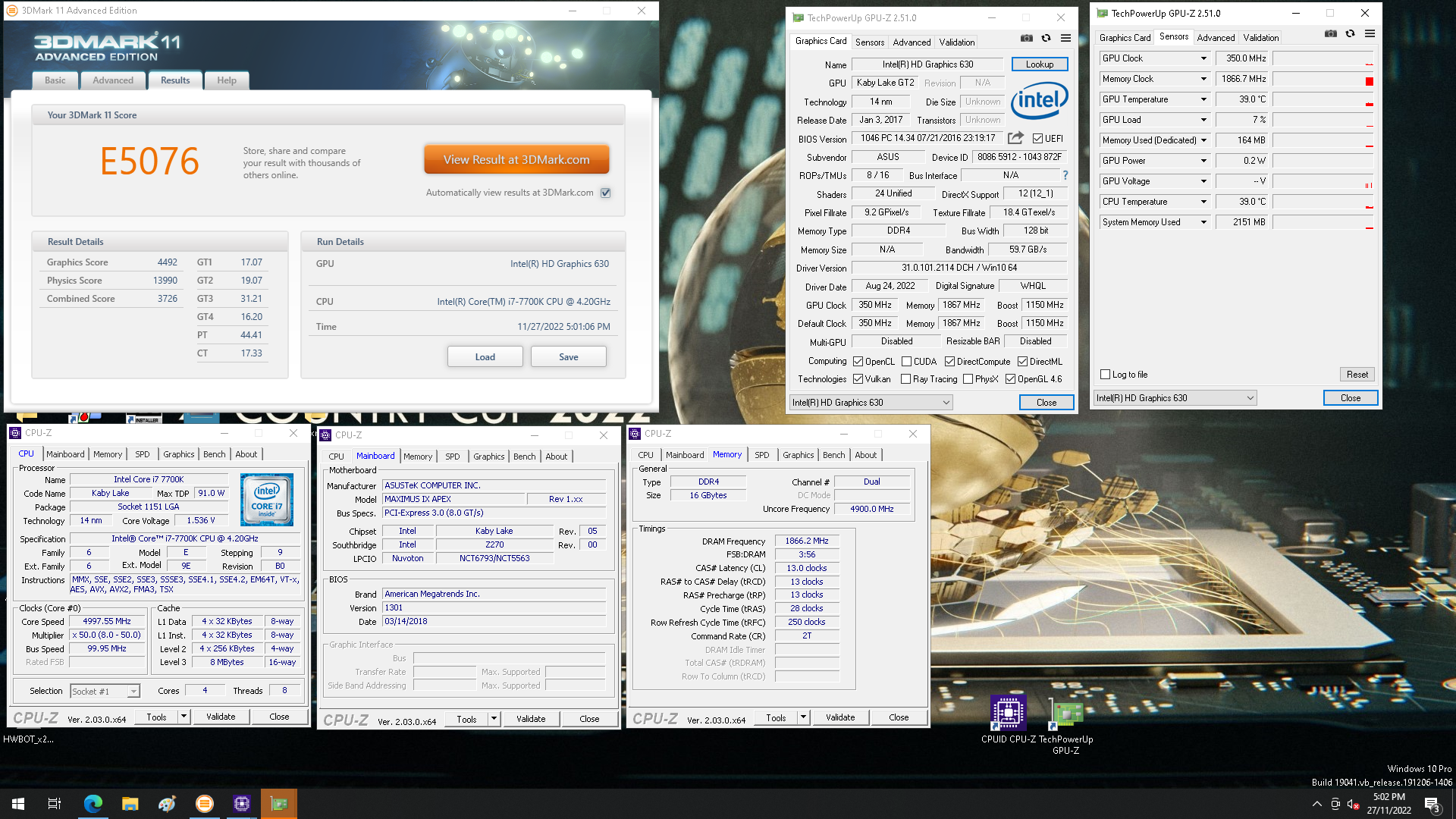Image resolution: width=1456 pixels, height=819 pixels.
Task: Enable Log to file checkbox in Sensors
Action: coord(1106,375)
